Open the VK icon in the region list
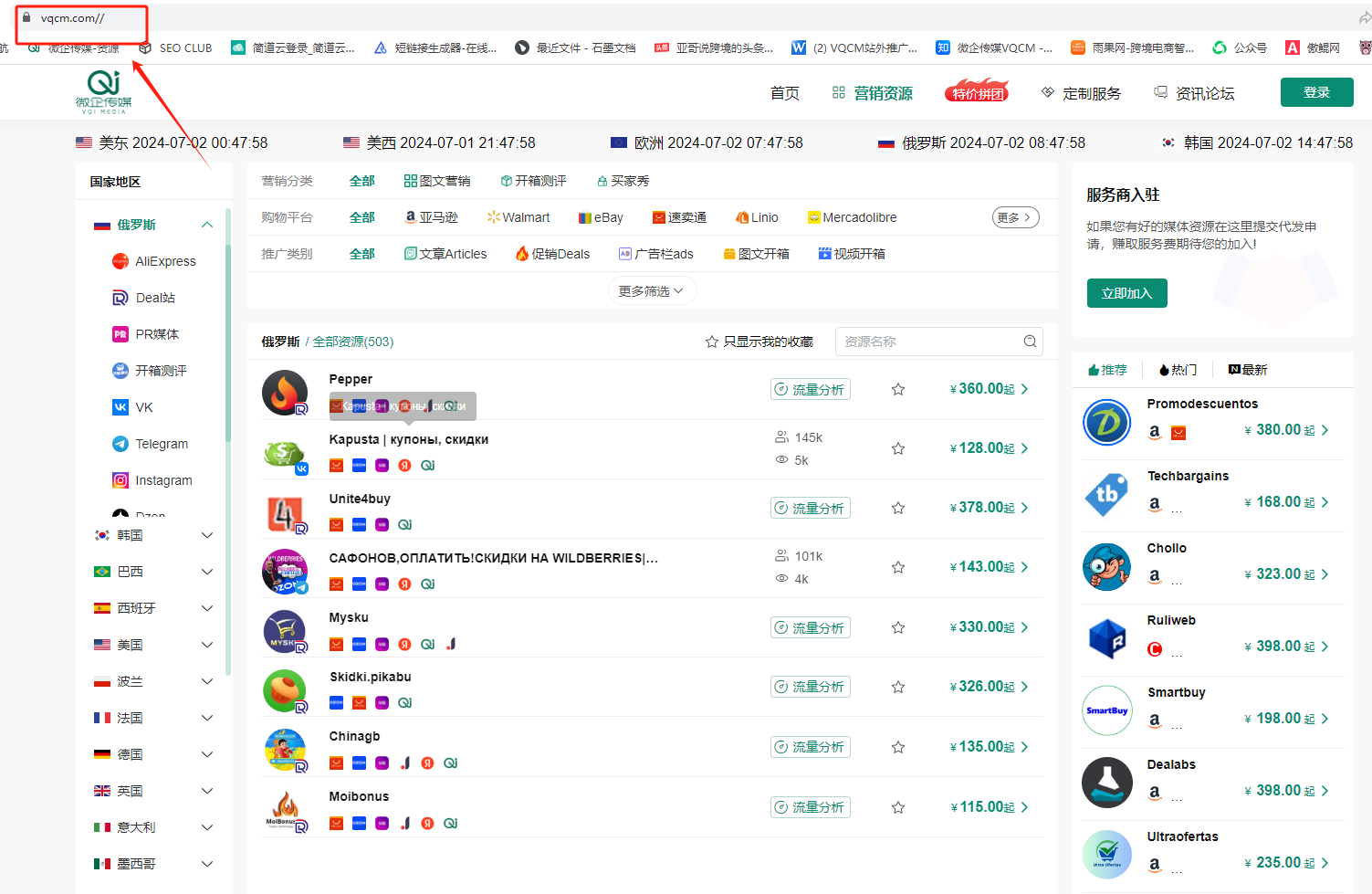This screenshot has height=894, width=1372. [x=120, y=407]
